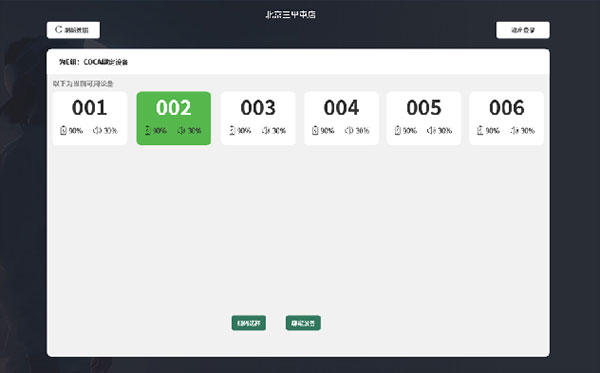Image resolution: width=600 pixels, height=373 pixels.
Task: Click the 90% battery label on device 005
Action: (409, 131)
